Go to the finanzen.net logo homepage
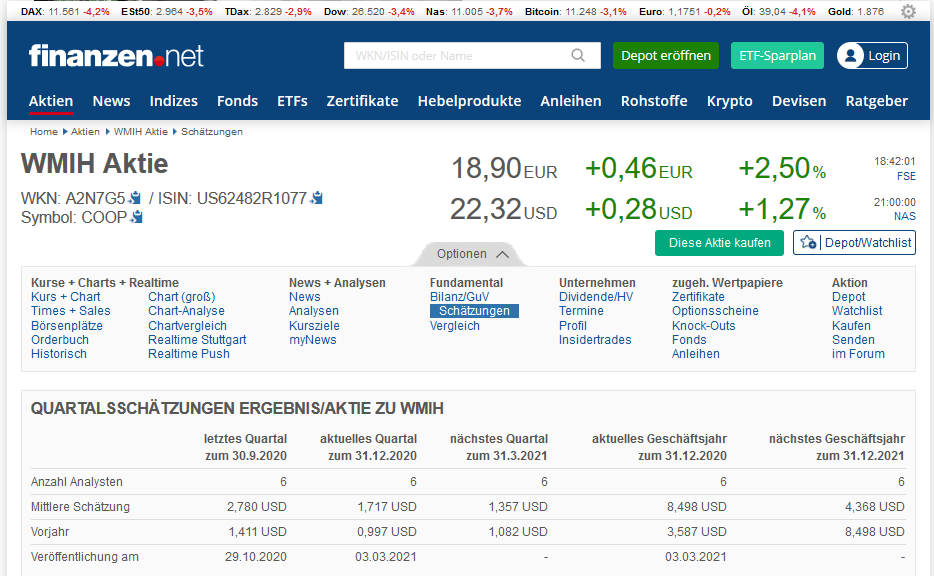 116,55
